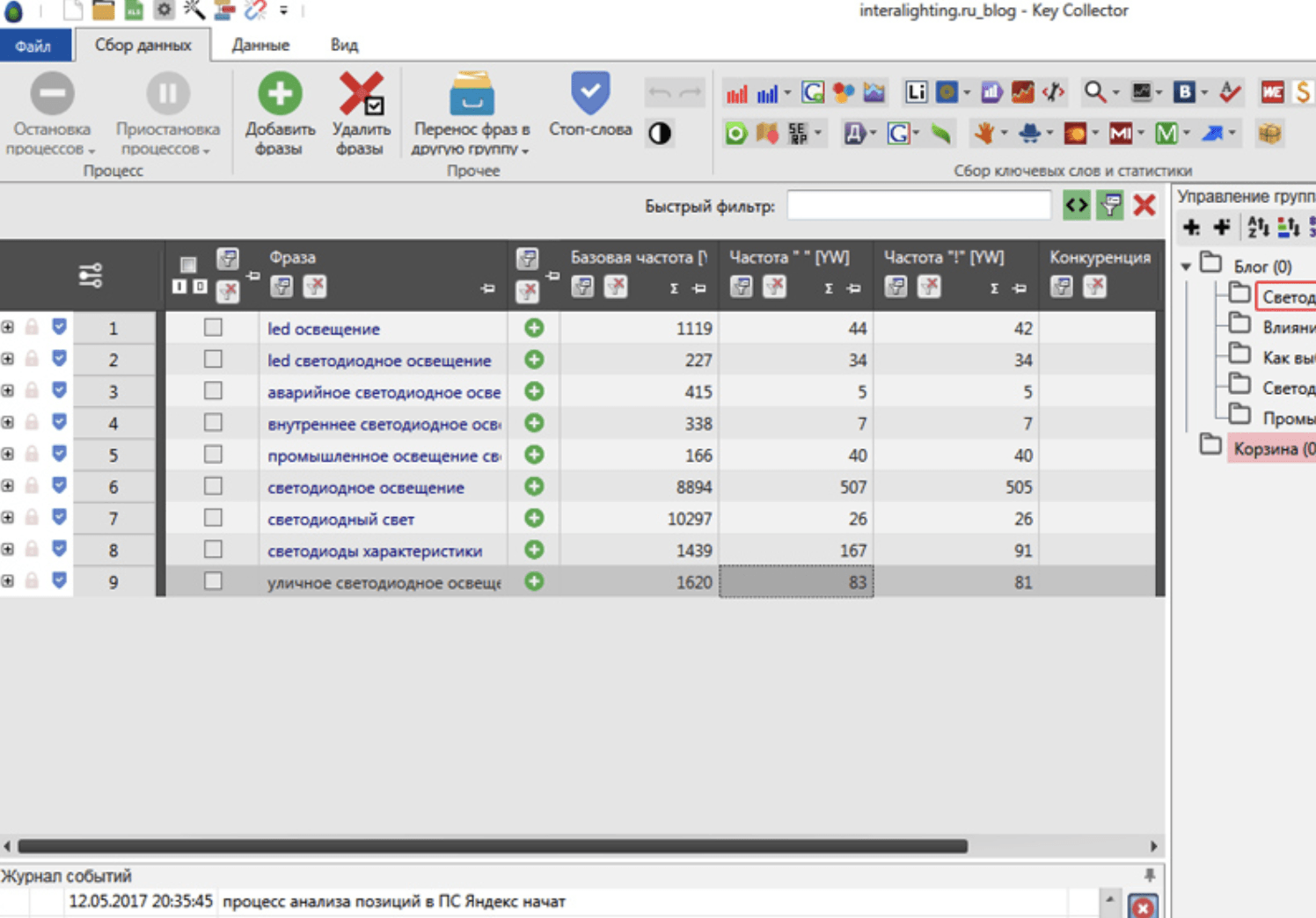Image resolution: width=1316 pixels, height=918 pixels.
Task: Click the blue bar chart Wordstat icon
Action: (x=768, y=92)
